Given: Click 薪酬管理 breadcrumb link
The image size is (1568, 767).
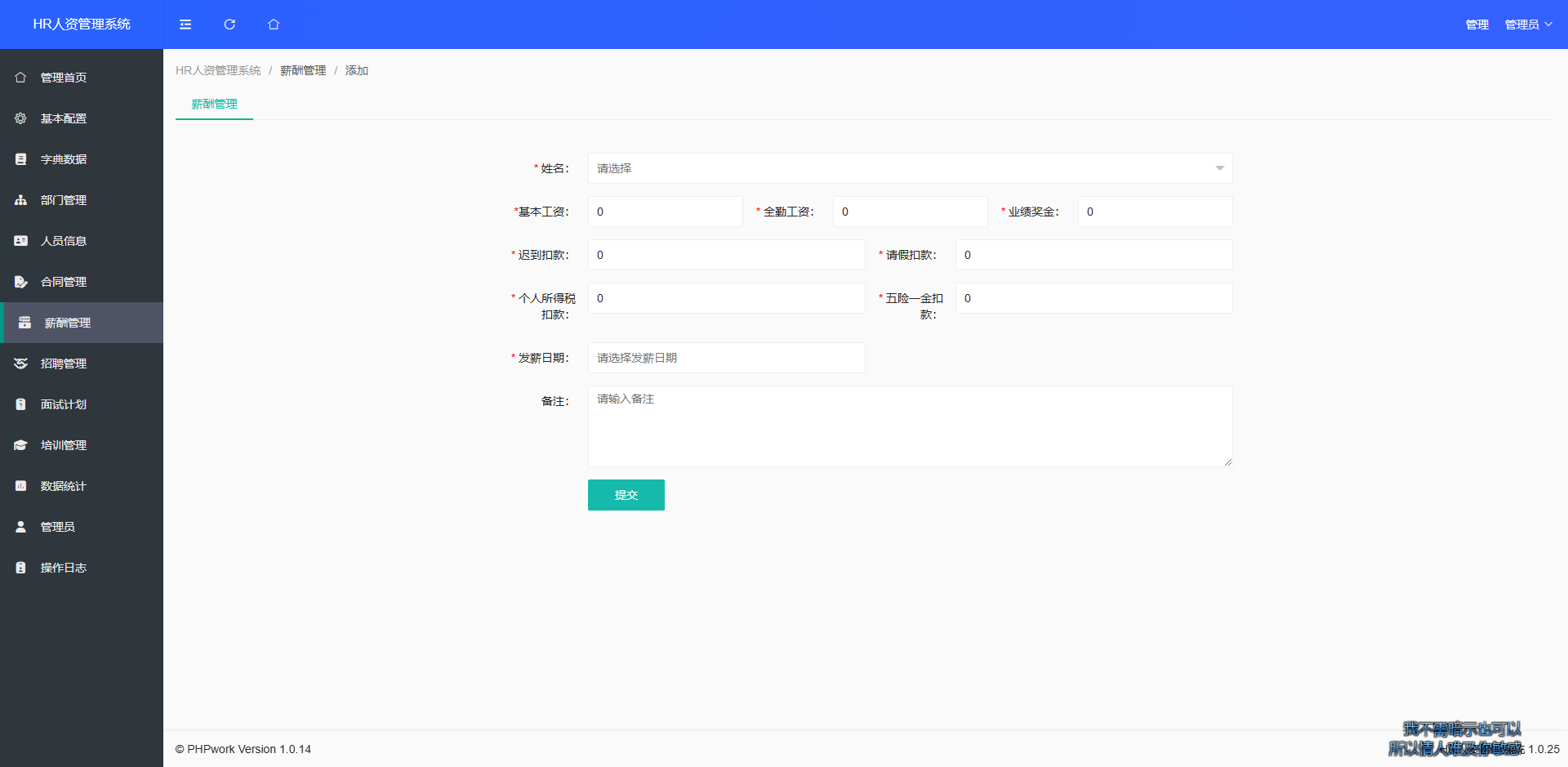Looking at the screenshot, I should [x=303, y=71].
